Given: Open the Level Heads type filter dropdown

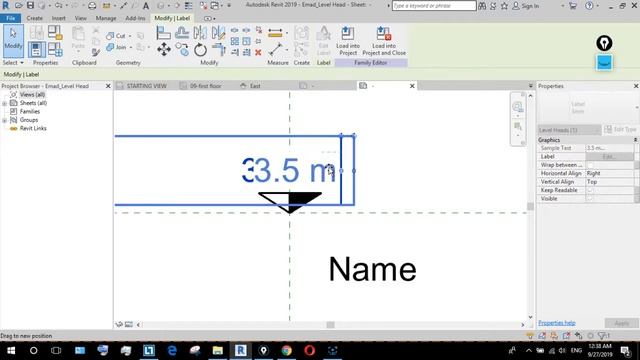Looking at the screenshot, I should click(x=569, y=130).
